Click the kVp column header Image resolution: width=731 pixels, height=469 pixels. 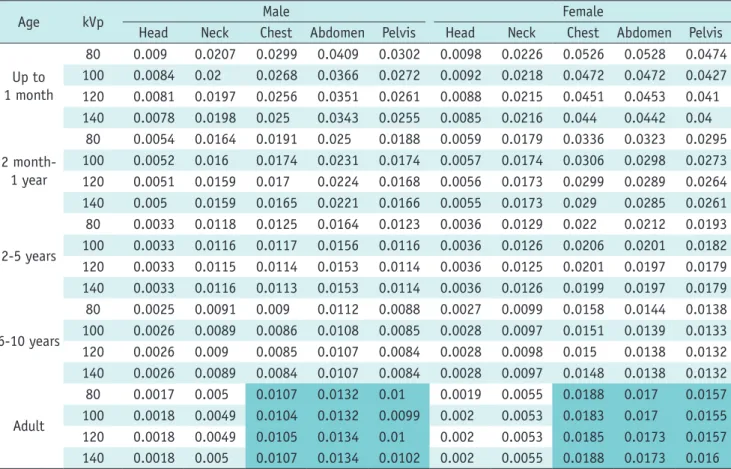pos(93,22)
